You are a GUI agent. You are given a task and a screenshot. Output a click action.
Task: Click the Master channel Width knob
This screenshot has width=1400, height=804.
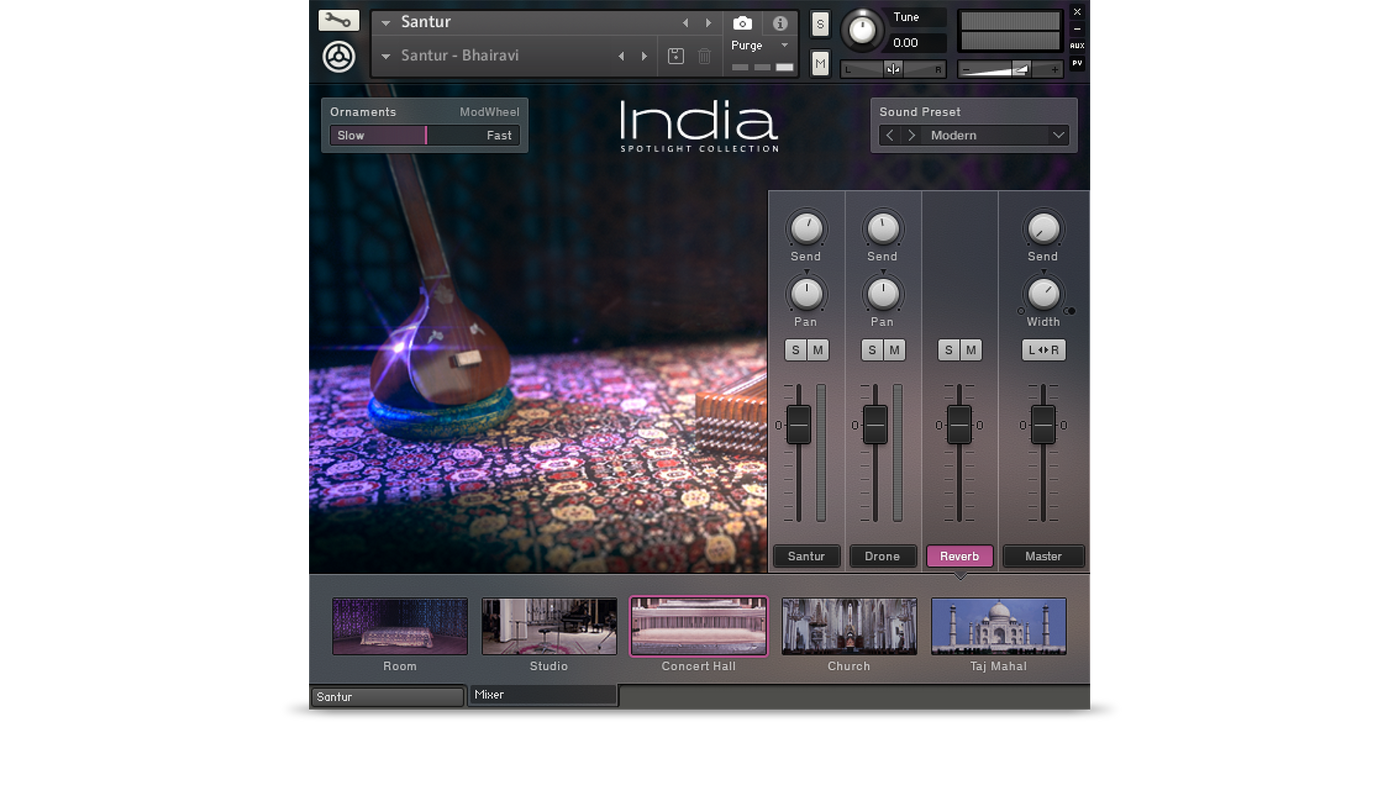click(x=1043, y=294)
